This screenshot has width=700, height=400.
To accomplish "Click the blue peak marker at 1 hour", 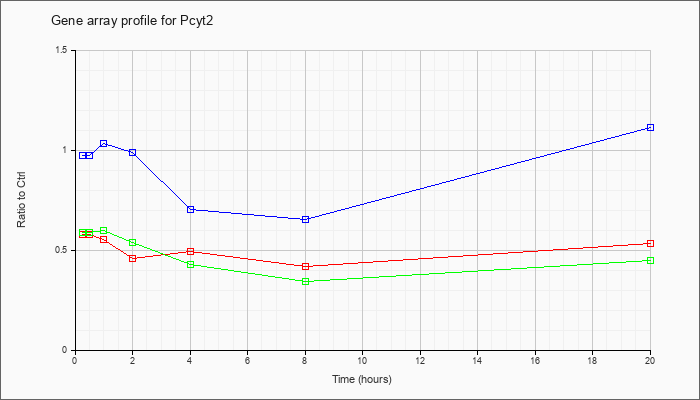I will pyautogui.click(x=103, y=144).
